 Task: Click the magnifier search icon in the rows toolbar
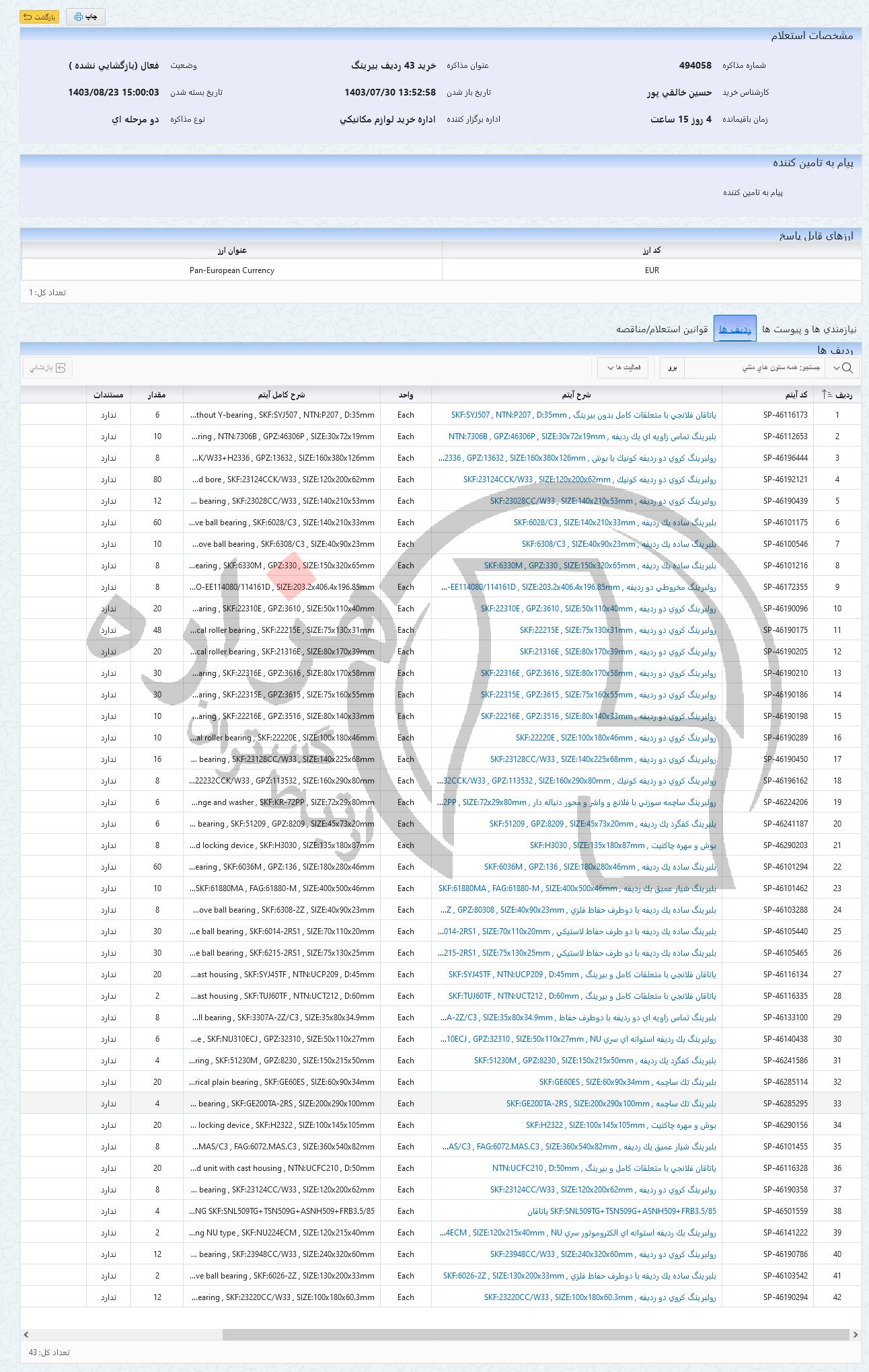[x=847, y=368]
